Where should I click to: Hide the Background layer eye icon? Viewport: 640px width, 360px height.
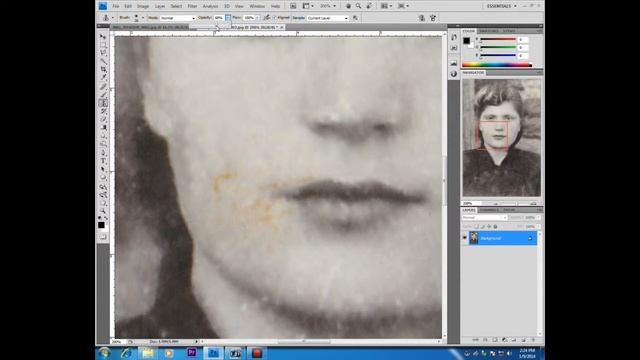464,238
